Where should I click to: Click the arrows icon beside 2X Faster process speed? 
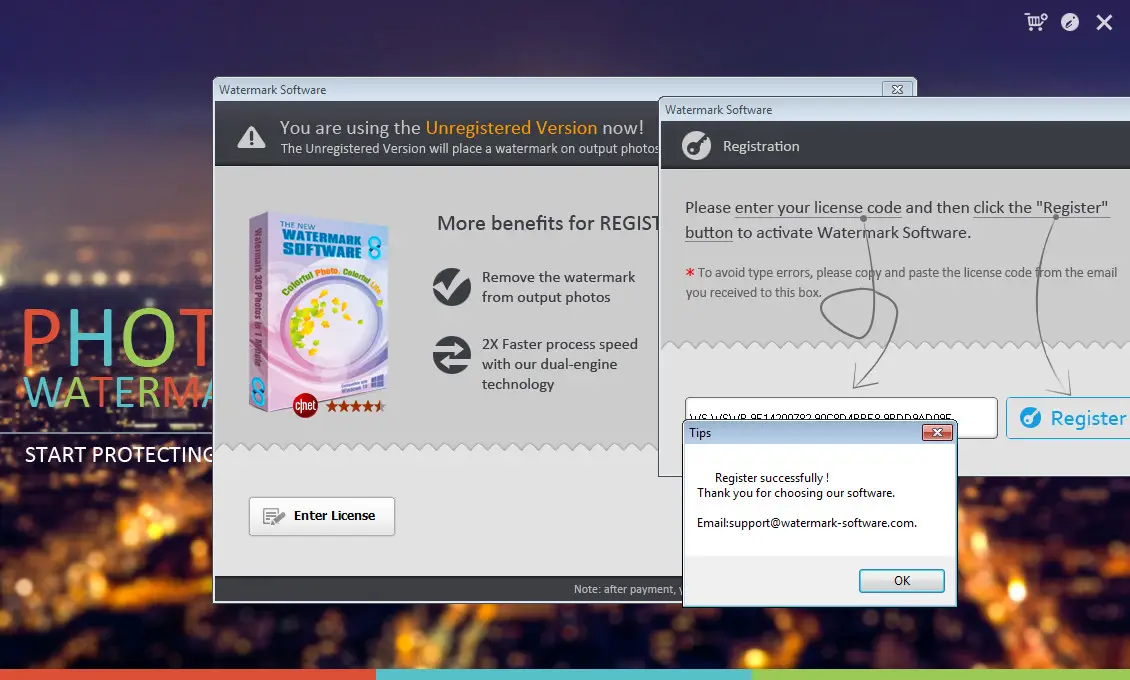(x=452, y=355)
